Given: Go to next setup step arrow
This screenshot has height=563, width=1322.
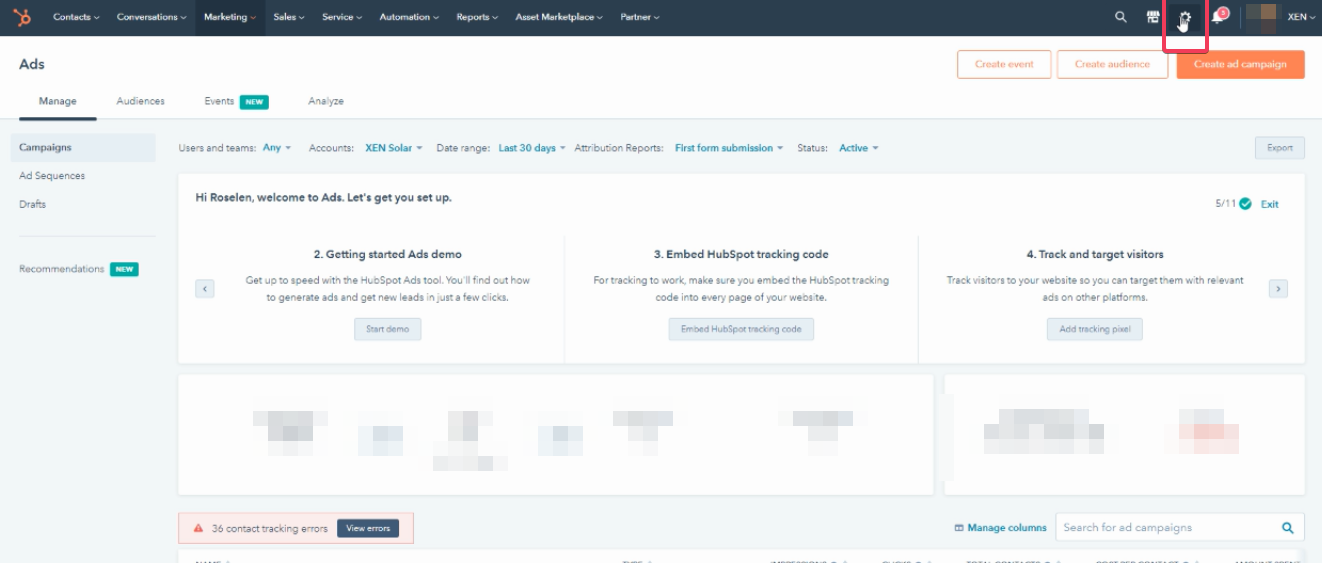Looking at the screenshot, I should point(1278,289).
